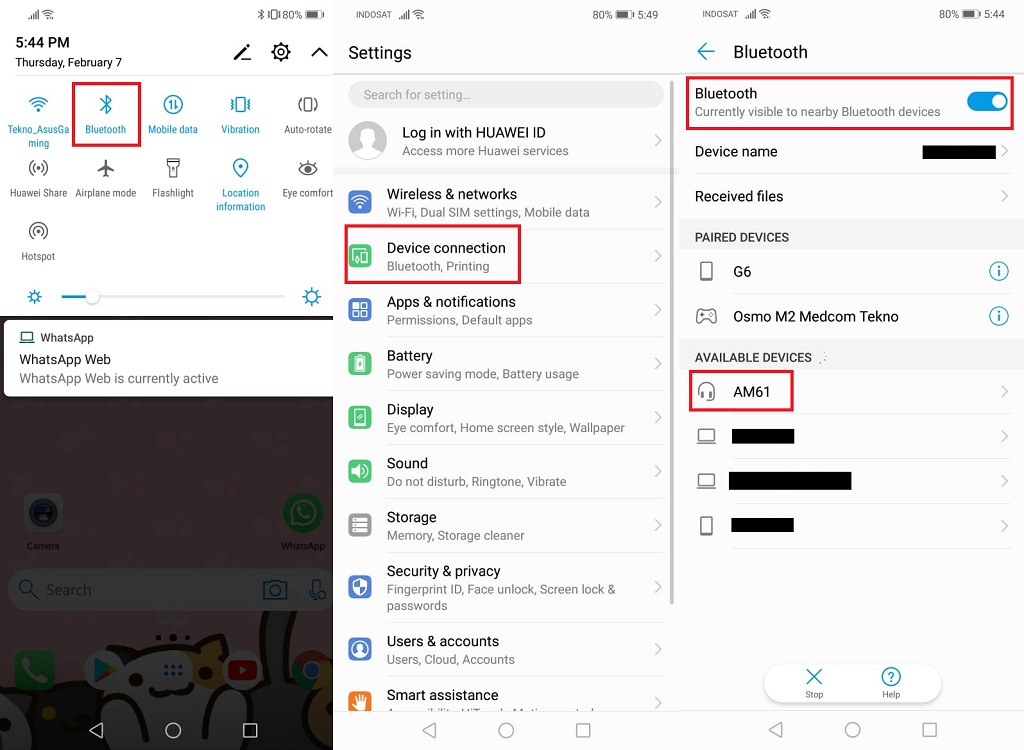Expand chevron on Device connection row

tap(658, 256)
